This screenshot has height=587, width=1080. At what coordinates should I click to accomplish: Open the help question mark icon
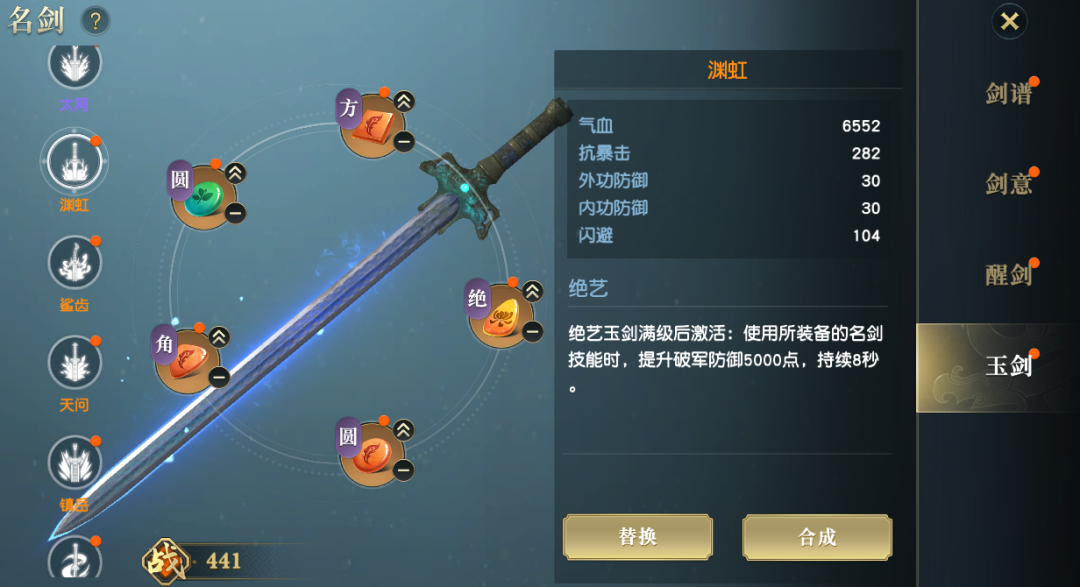(x=96, y=21)
